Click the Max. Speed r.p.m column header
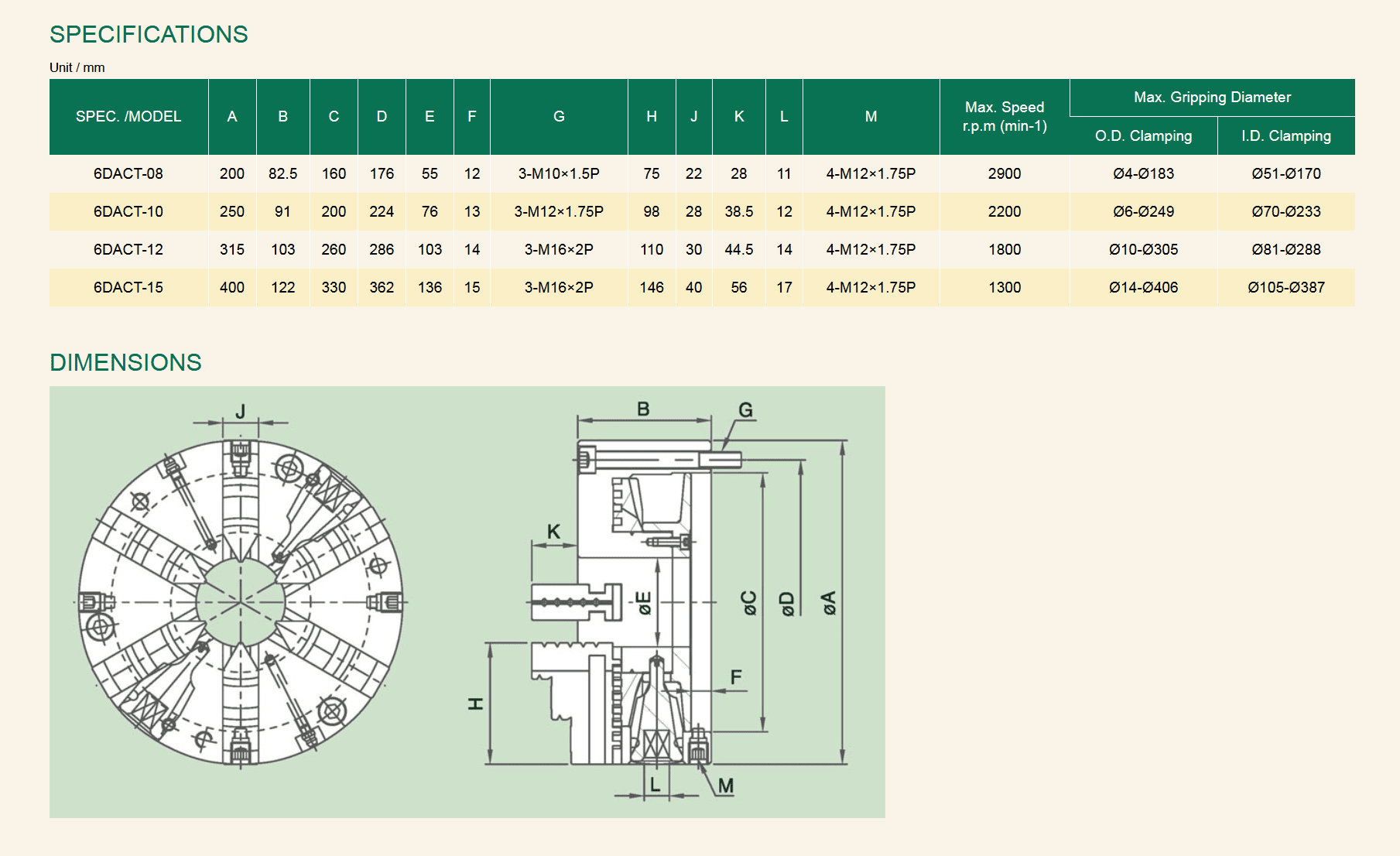 click(x=1005, y=117)
